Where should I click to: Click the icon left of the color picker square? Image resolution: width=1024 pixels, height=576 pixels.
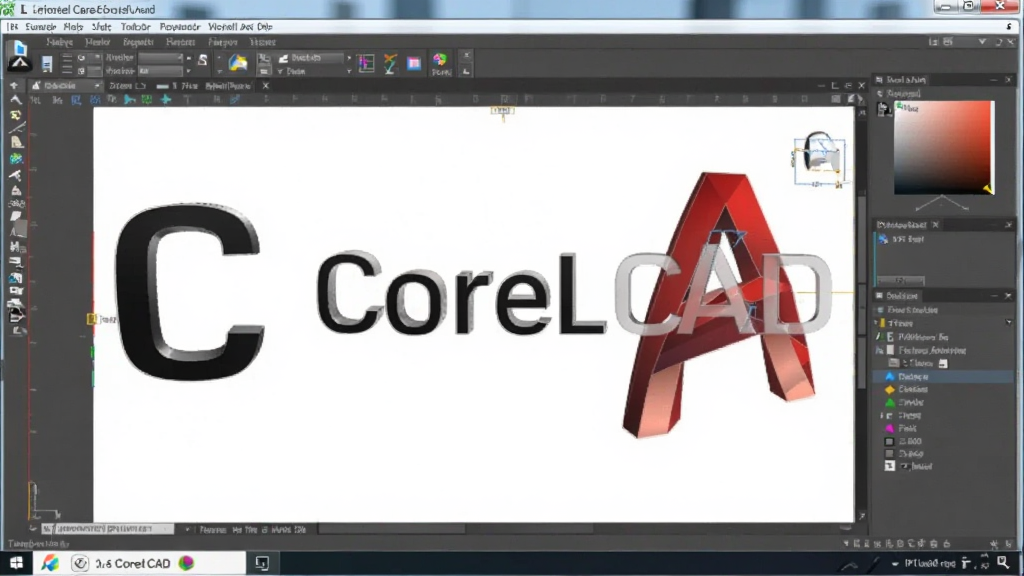click(x=884, y=109)
